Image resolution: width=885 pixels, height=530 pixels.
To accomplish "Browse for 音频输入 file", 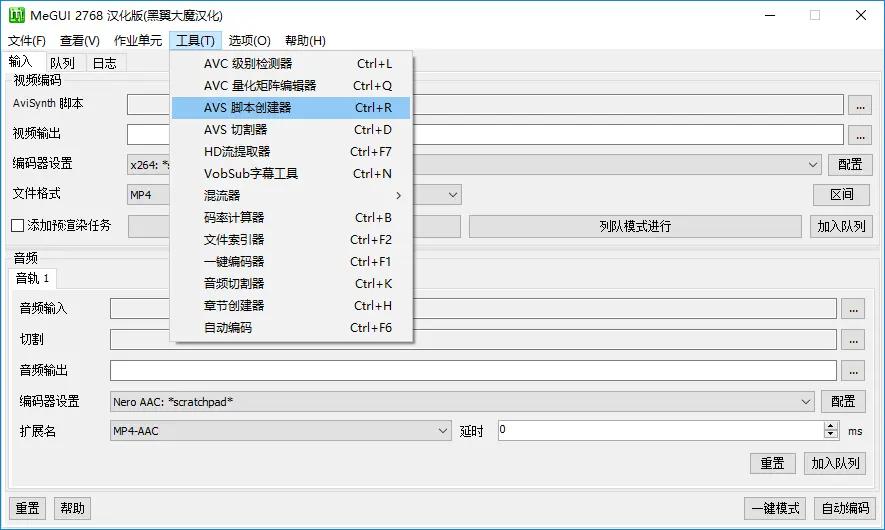I will 853,309.
